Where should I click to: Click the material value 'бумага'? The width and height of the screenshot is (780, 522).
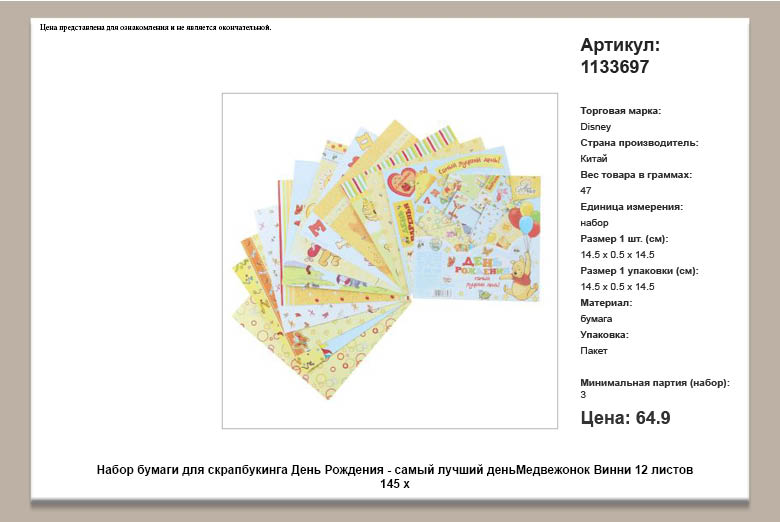point(596,318)
